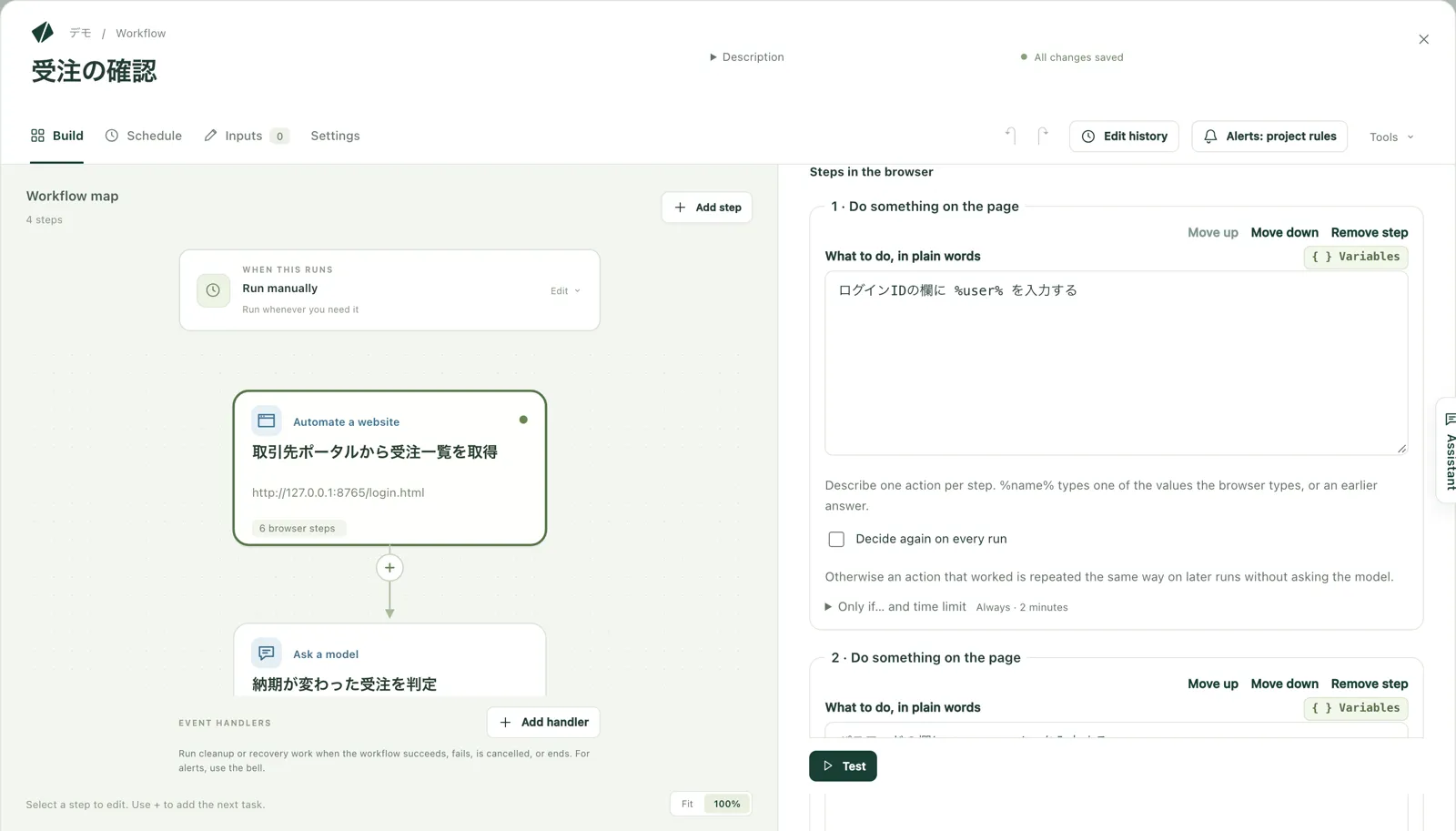The image size is (1456, 831).
Task: Select the 取引先ポータルから受注一覧を取得 step card
Action: click(x=389, y=468)
